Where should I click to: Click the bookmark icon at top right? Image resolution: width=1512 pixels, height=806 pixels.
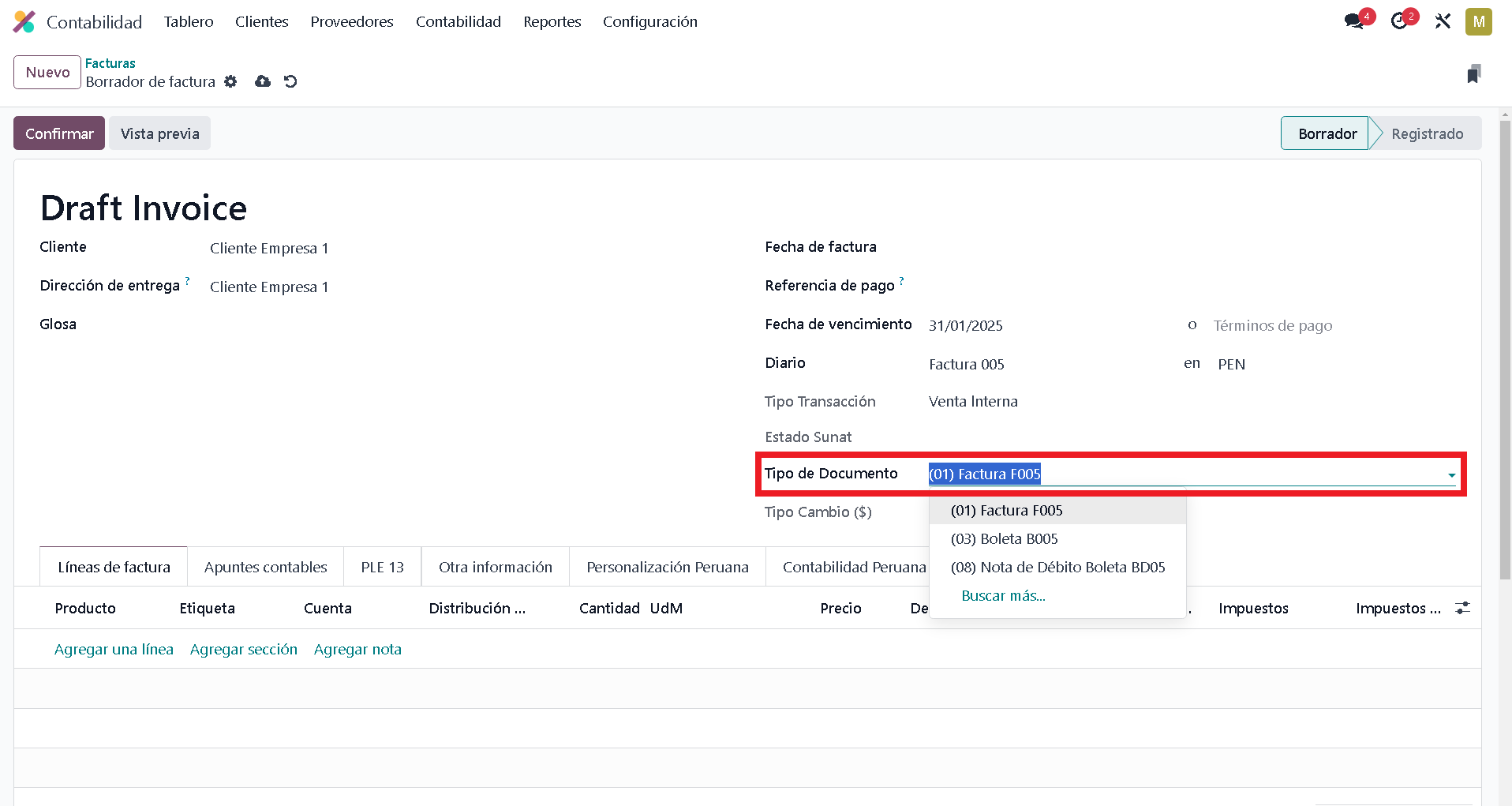pos(1473,74)
